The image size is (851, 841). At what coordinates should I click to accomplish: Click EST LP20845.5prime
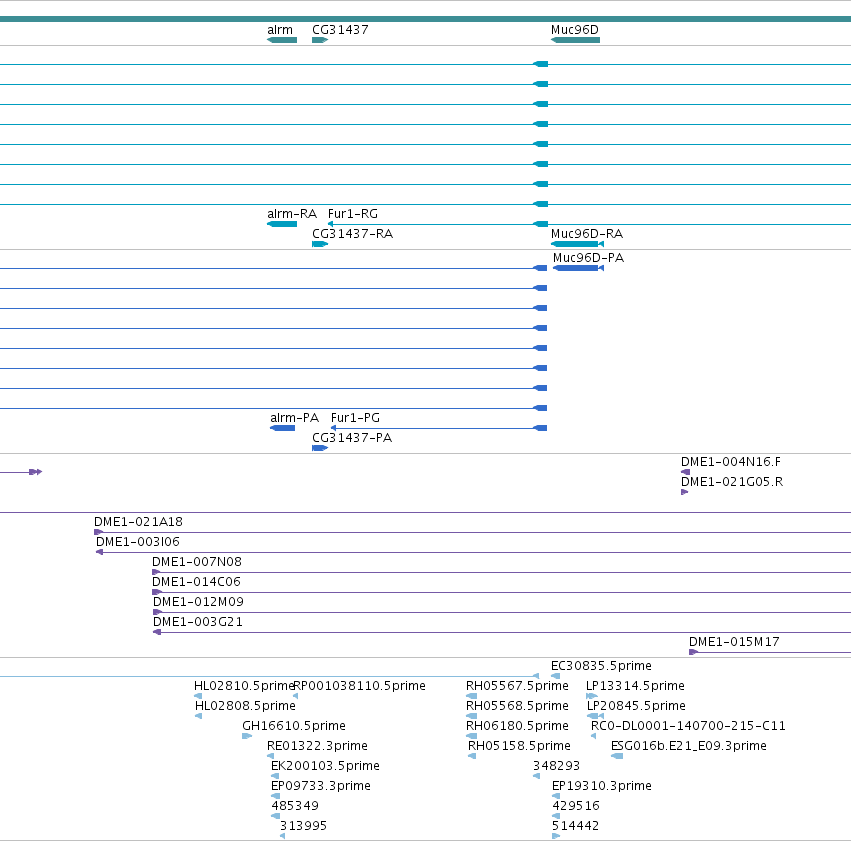[595, 716]
